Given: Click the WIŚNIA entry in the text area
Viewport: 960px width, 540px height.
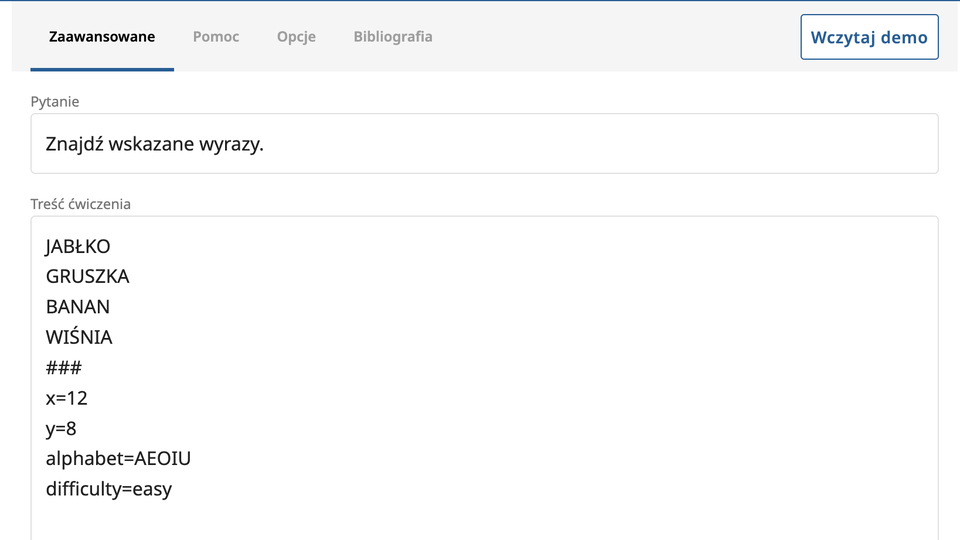Looking at the screenshot, I should pos(79,338).
